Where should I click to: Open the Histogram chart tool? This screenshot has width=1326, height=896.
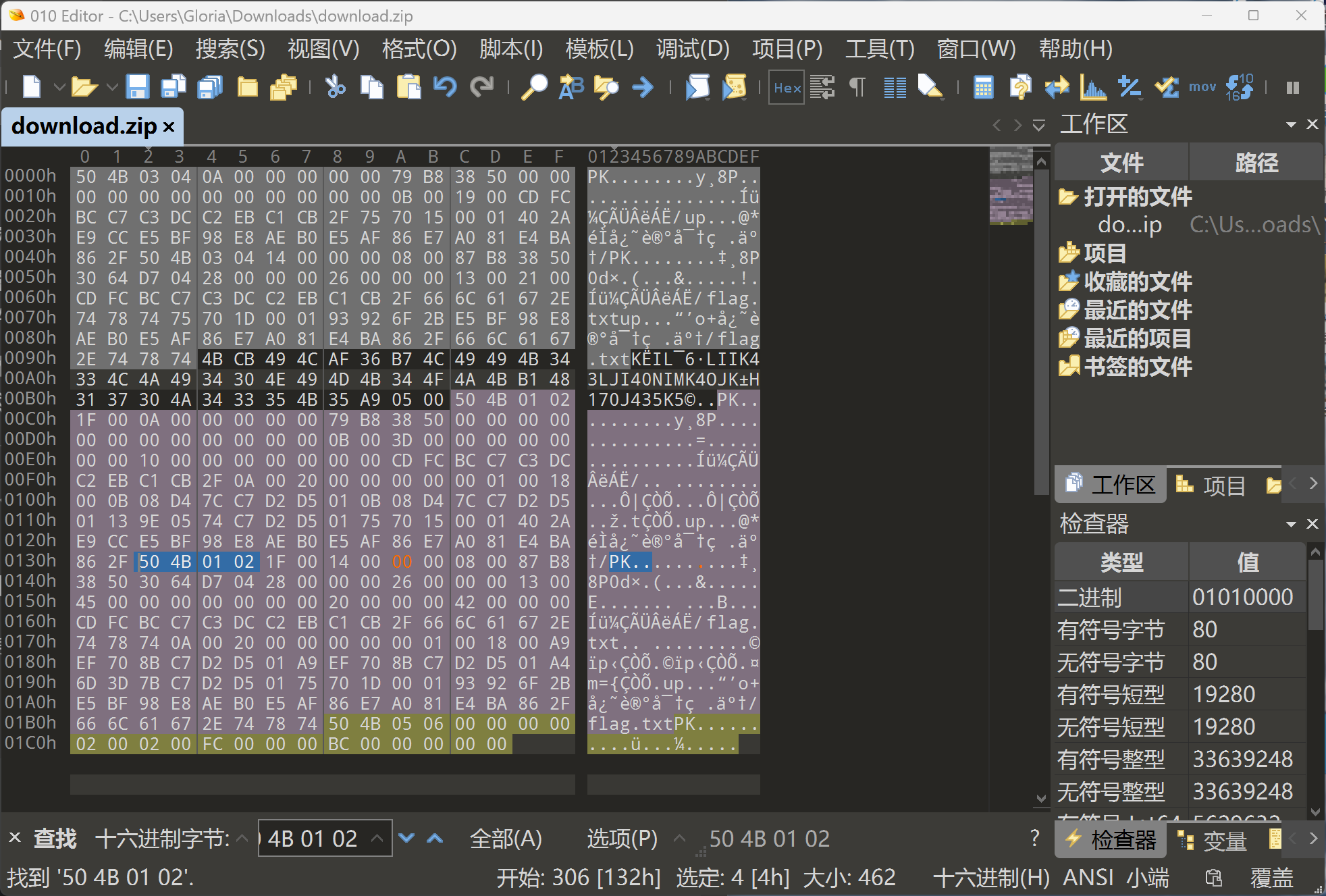click(x=1092, y=87)
